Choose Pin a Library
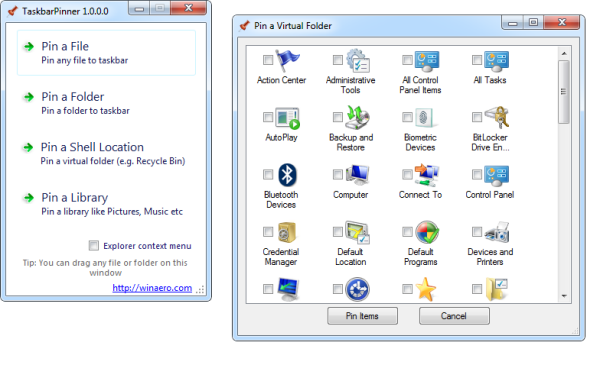This screenshot has width=600, height=365. [x=106, y=204]
